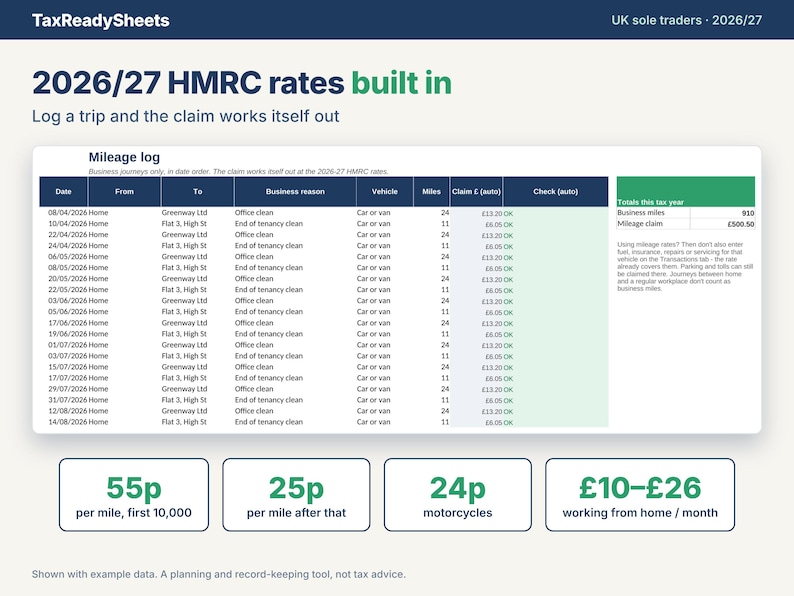The width and height of the screenshot is (794, 596).
Task: Click the £6.05 claim in the 14/08/2026 row
Action: click(494, 423)
